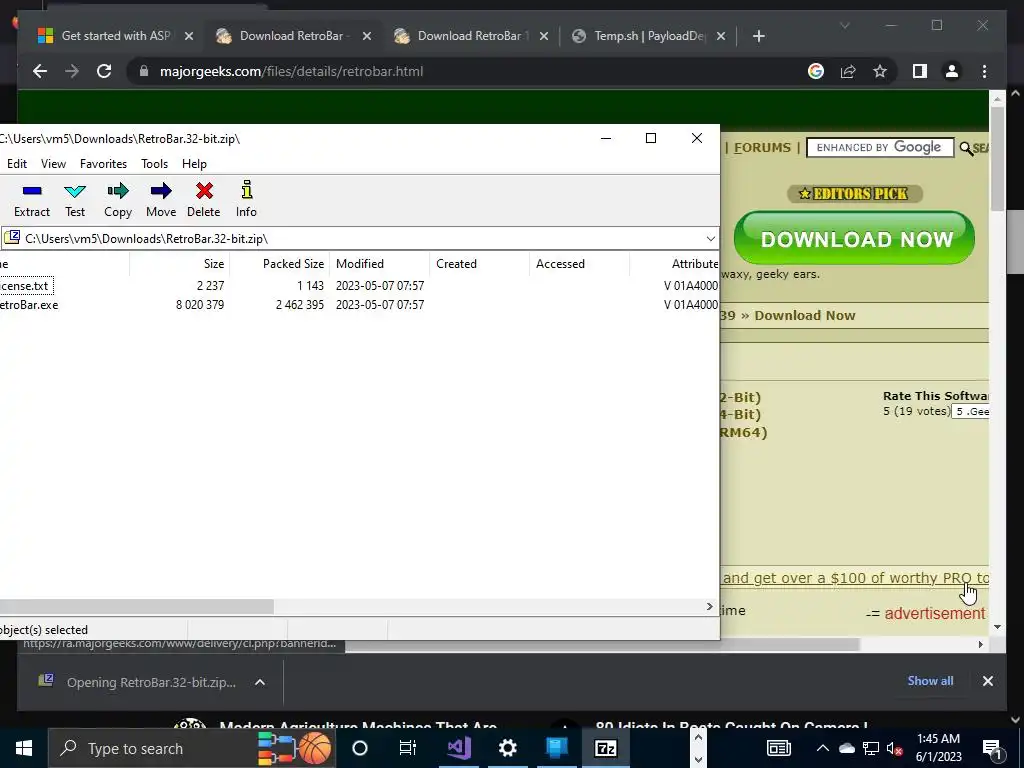Click the red Delete icon

(x=204, y=200)
